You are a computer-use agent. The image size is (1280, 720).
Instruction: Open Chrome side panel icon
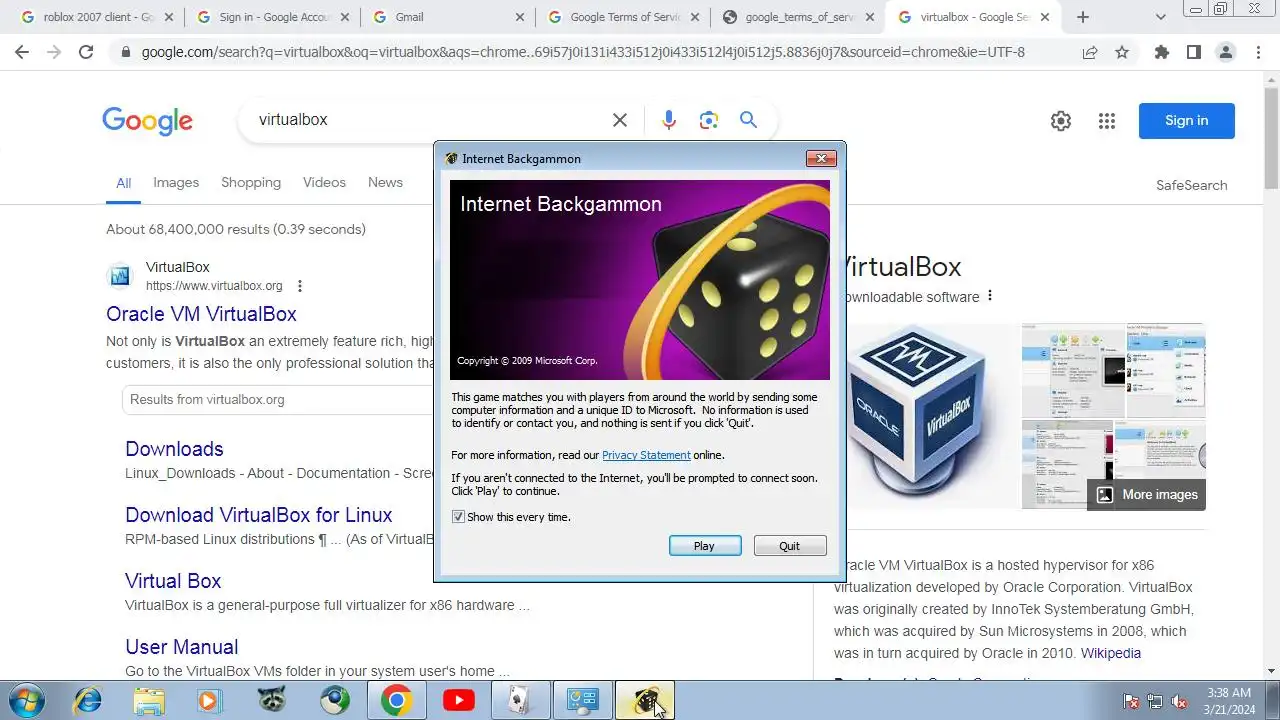(x=1193, y=52)
